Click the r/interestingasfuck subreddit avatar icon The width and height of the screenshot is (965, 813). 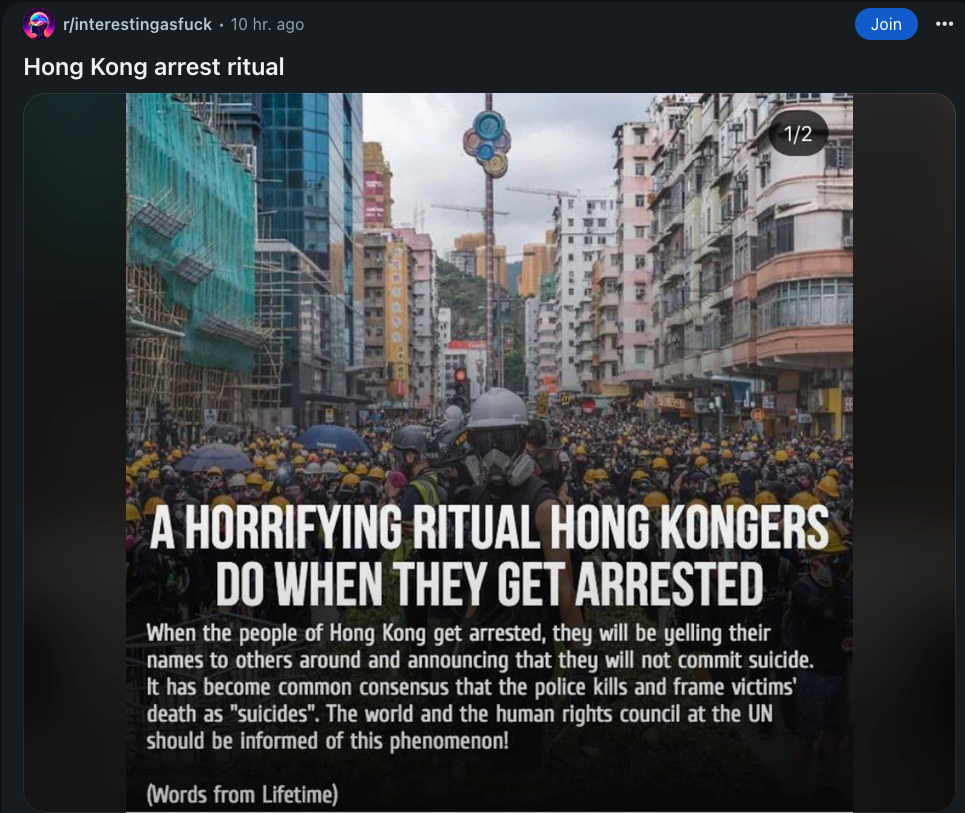click(x=39, y=24)
